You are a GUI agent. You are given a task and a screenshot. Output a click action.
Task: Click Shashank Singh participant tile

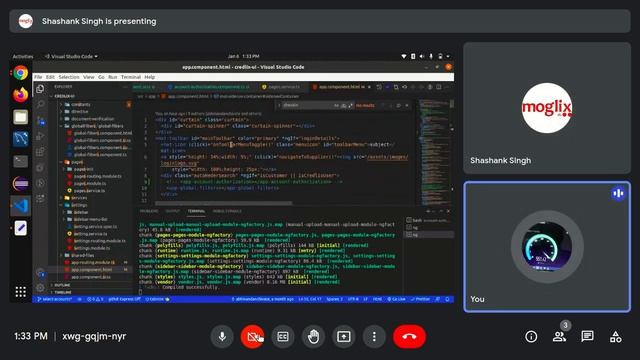[547, 108]
